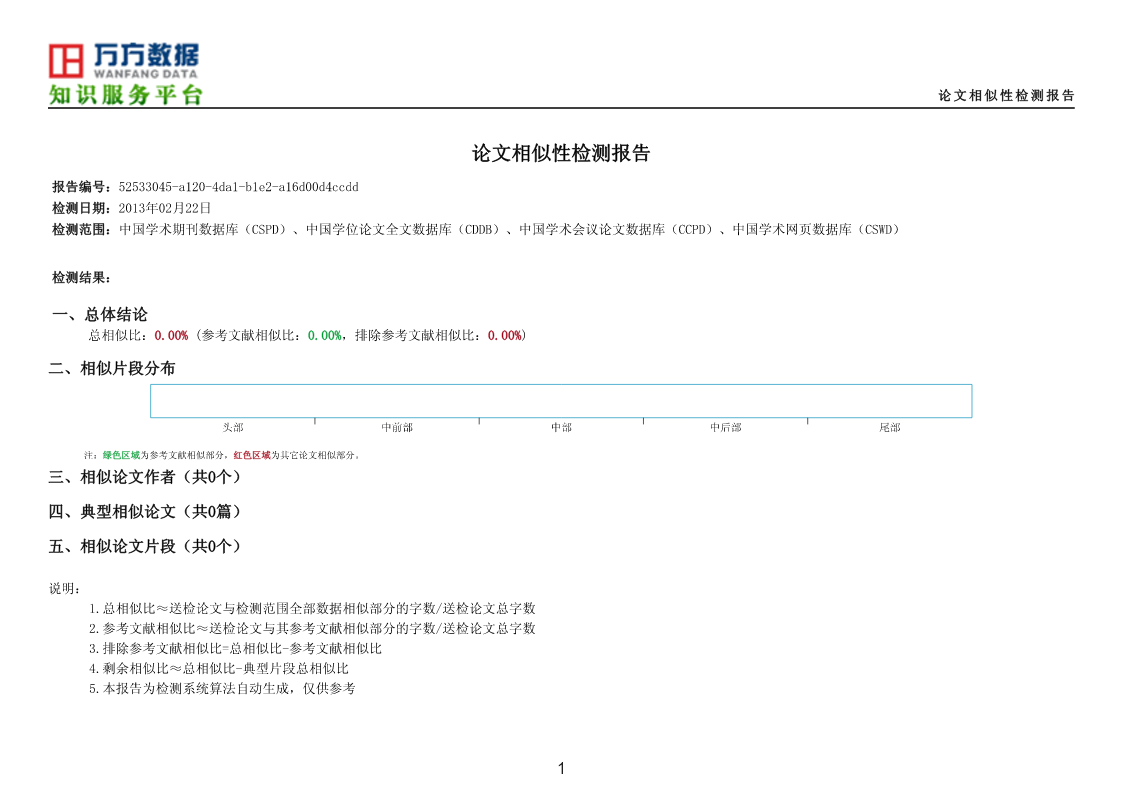
Task: Click note 3 defining 排除参考文献相似比
Action: coord(235,649)
